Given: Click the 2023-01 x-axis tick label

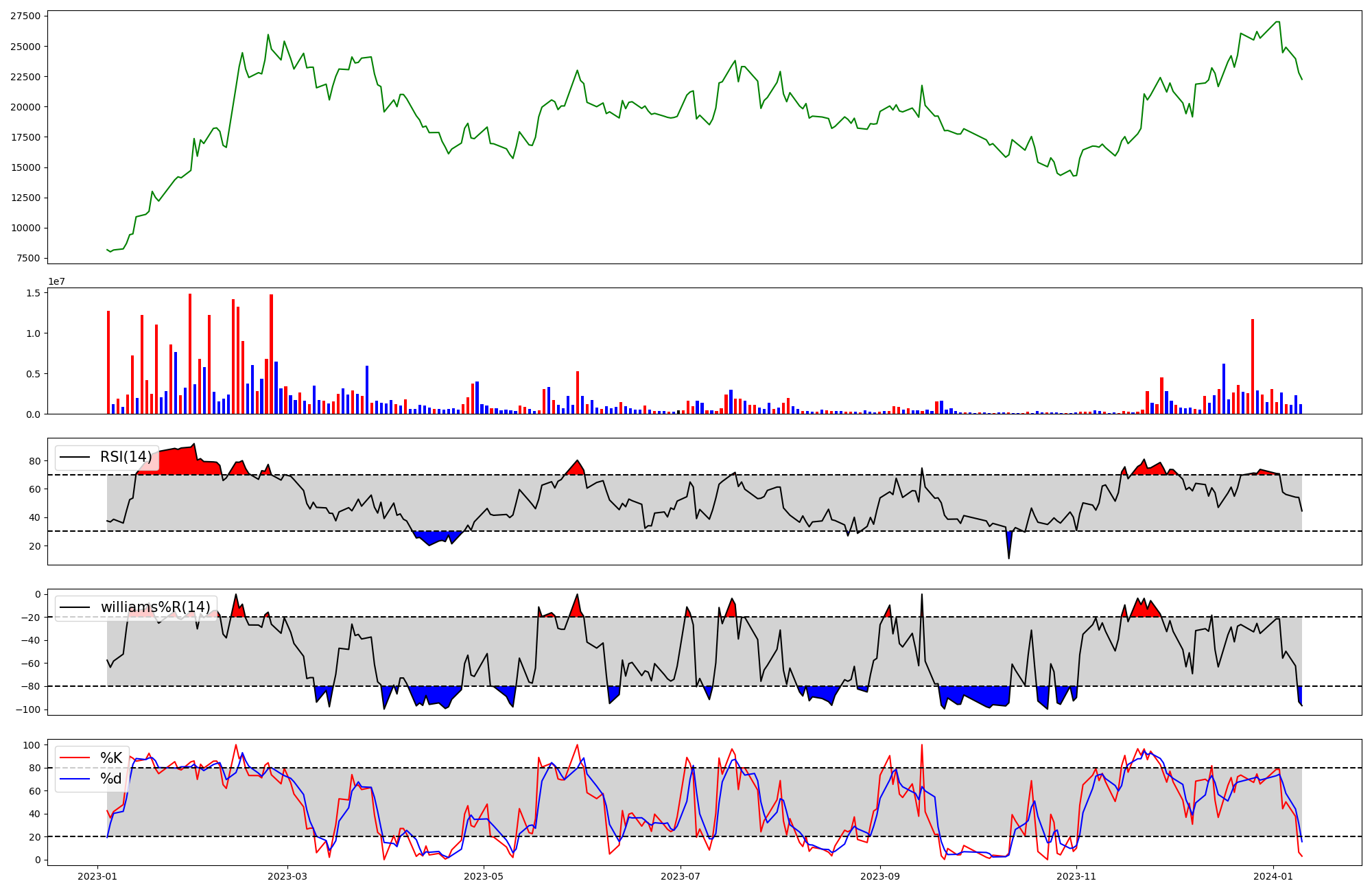Looking at the screenshot, I should 97,876.
